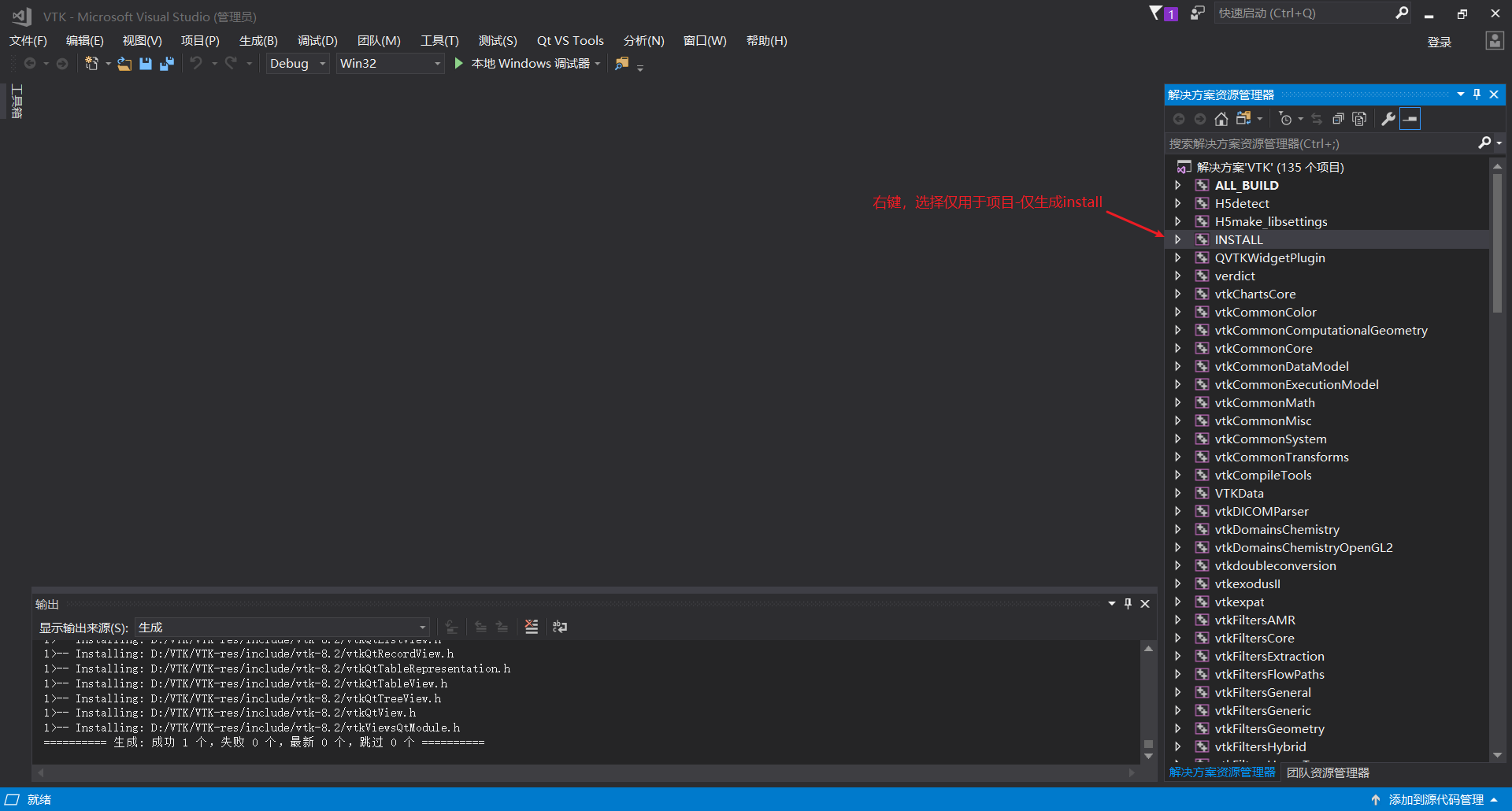1512x811 pixels.
Task: Clear all text in the Output window
Action: [x=532, y=627]
